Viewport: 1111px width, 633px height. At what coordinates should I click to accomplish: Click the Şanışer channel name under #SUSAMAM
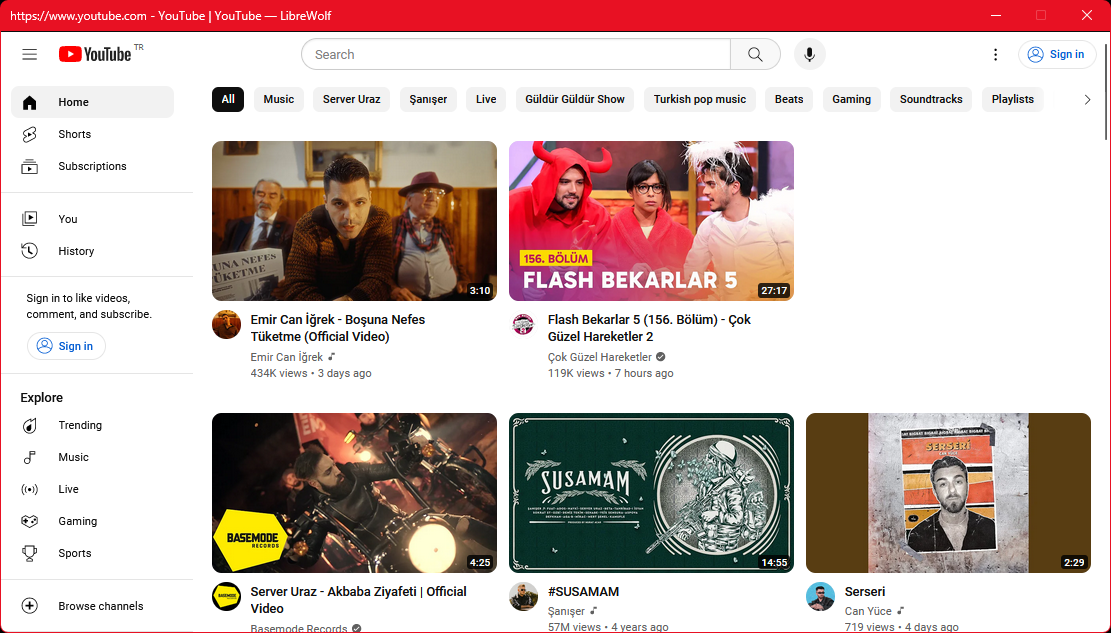click(566, 611)
